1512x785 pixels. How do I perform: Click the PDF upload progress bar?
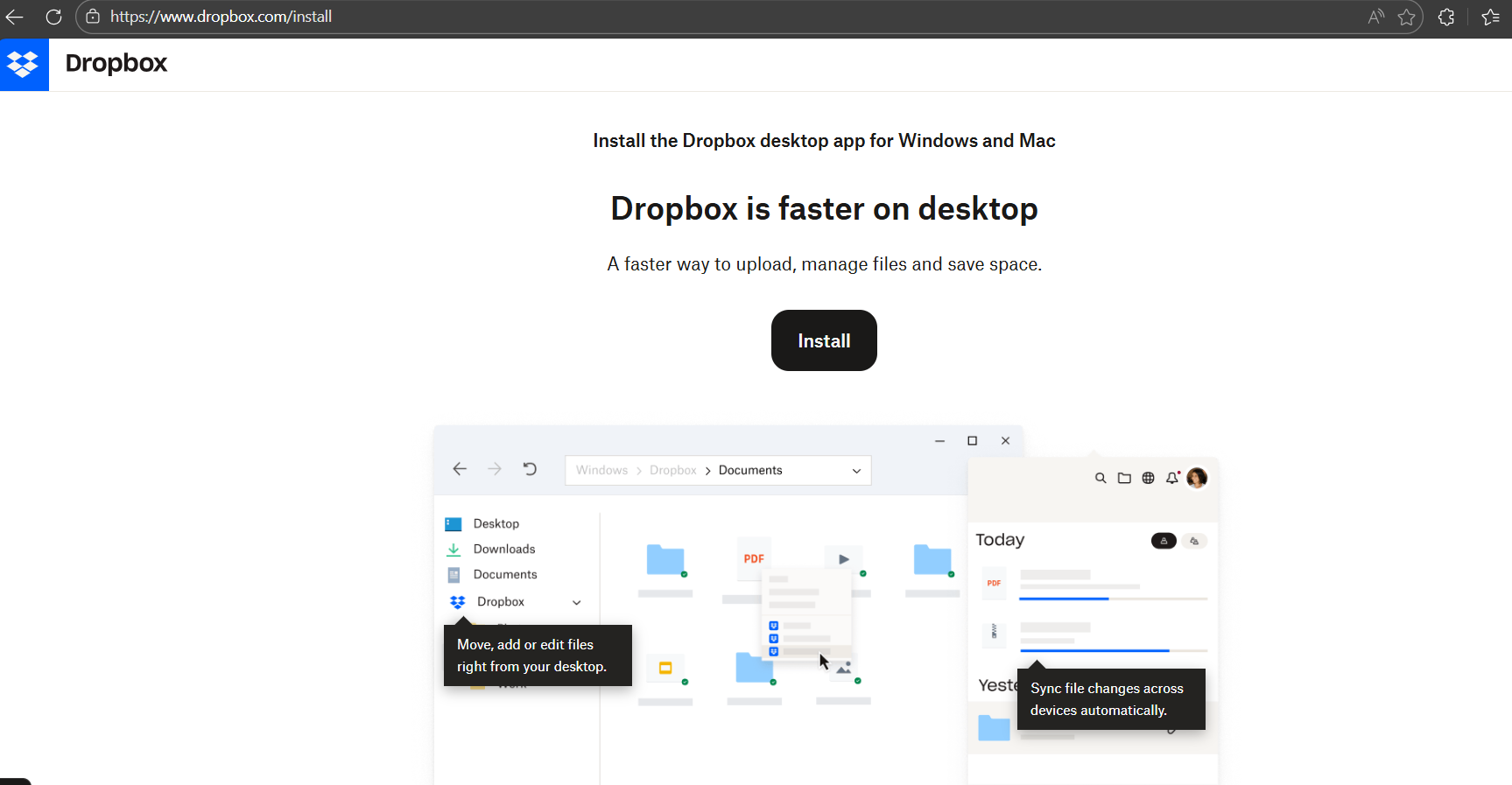pyautogui.click(x=1113, y=599)
